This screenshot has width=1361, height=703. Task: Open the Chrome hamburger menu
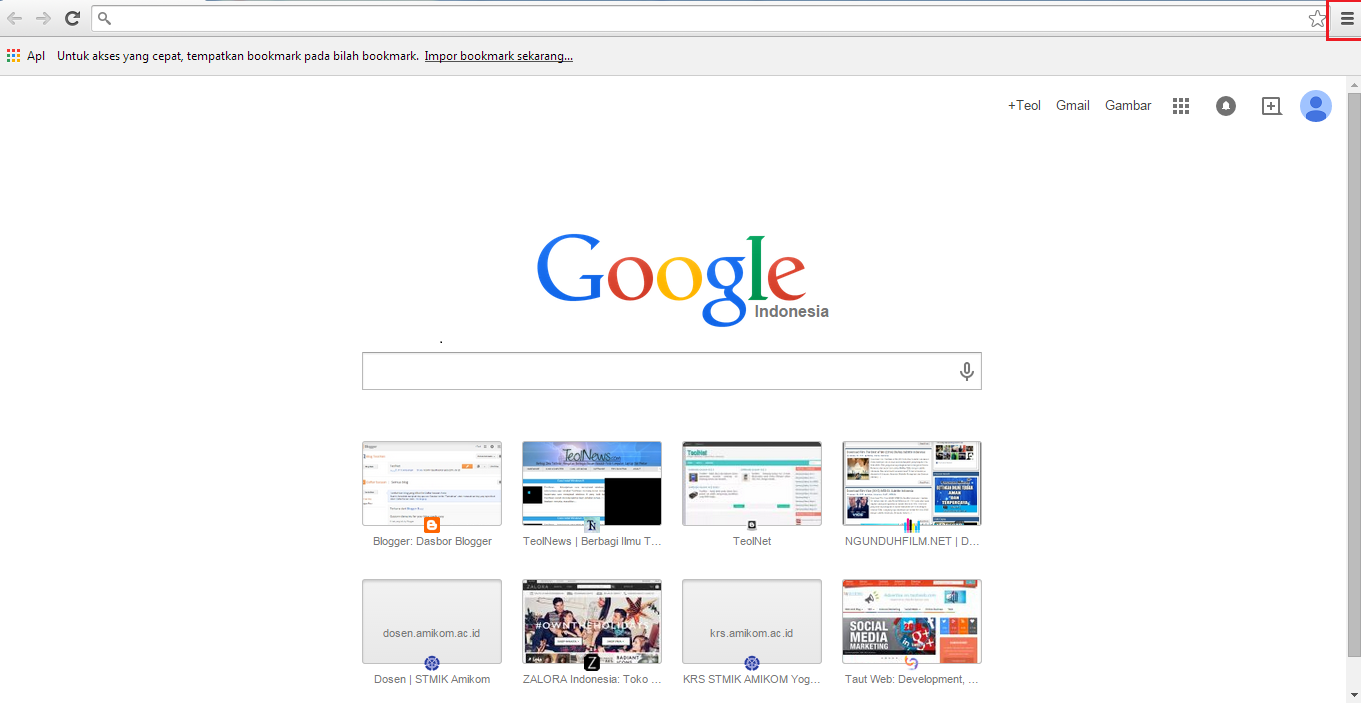pos(1347,18)
